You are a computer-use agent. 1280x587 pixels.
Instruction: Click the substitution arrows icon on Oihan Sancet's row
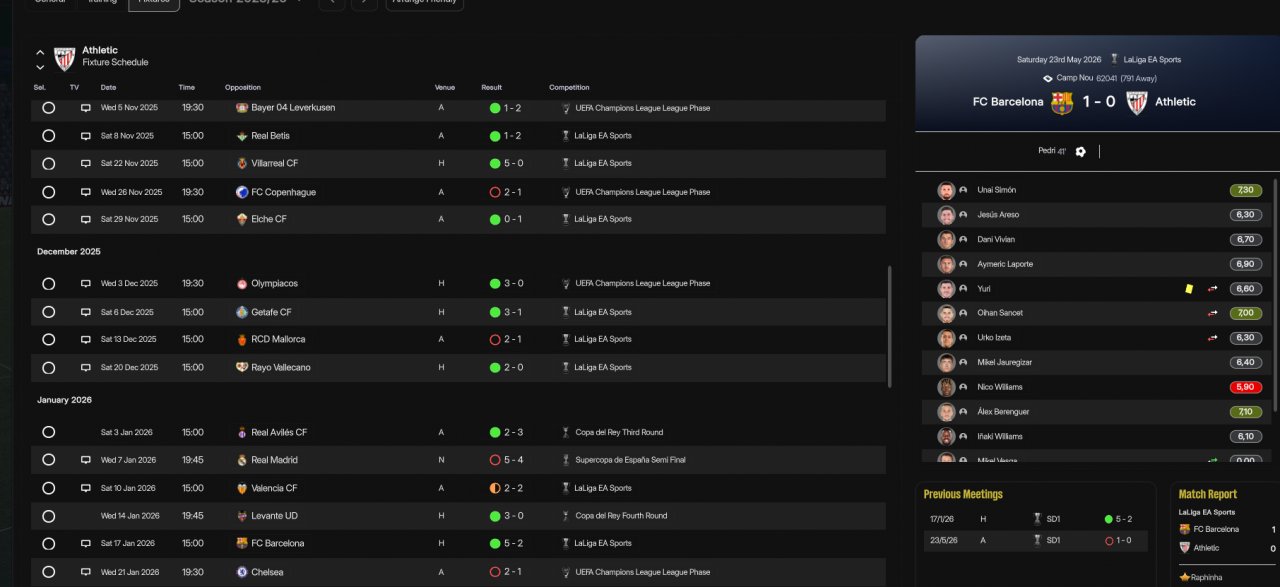click(x=1213, y=313)
